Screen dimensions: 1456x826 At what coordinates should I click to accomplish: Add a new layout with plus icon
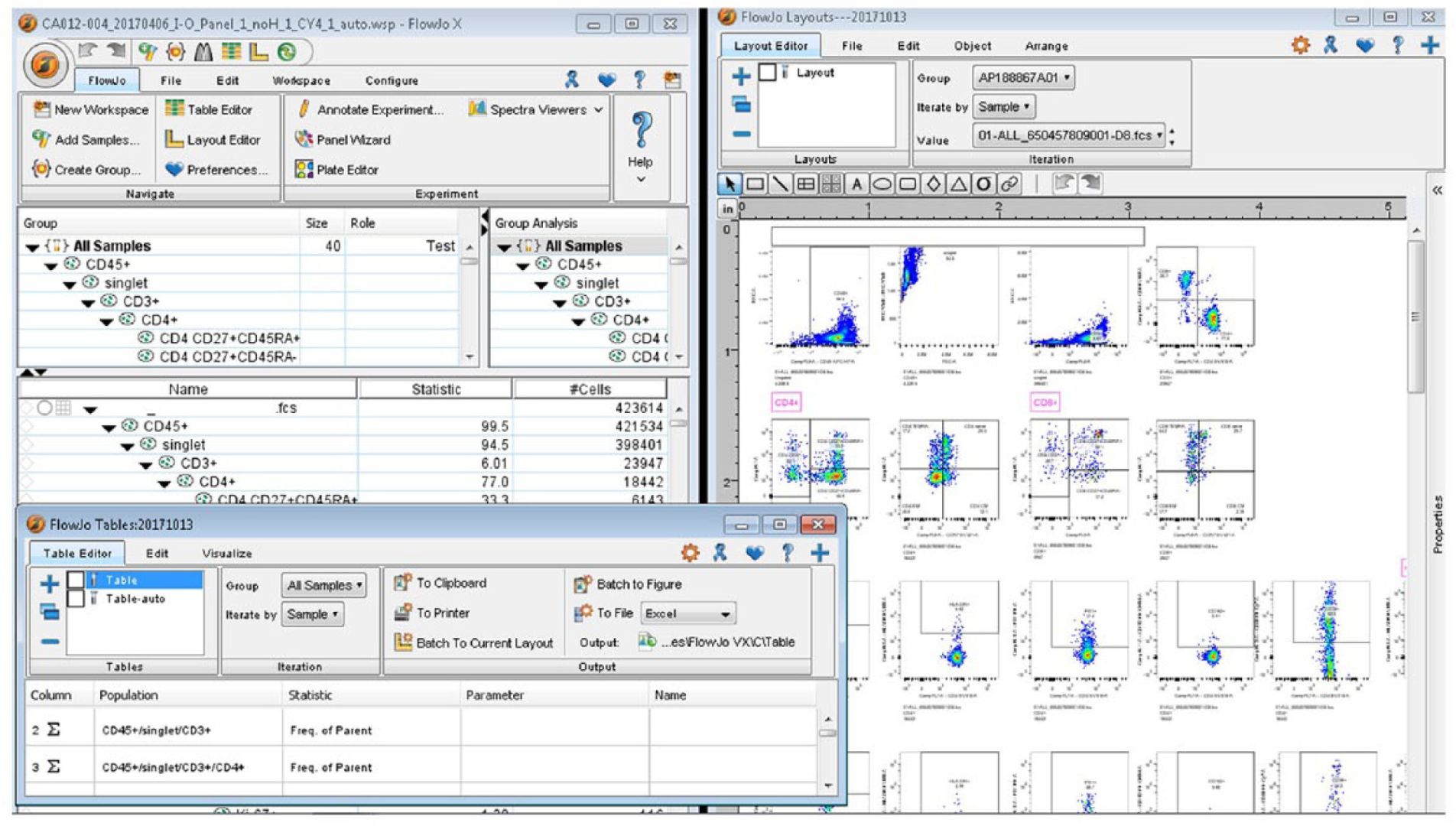point(740,76)
